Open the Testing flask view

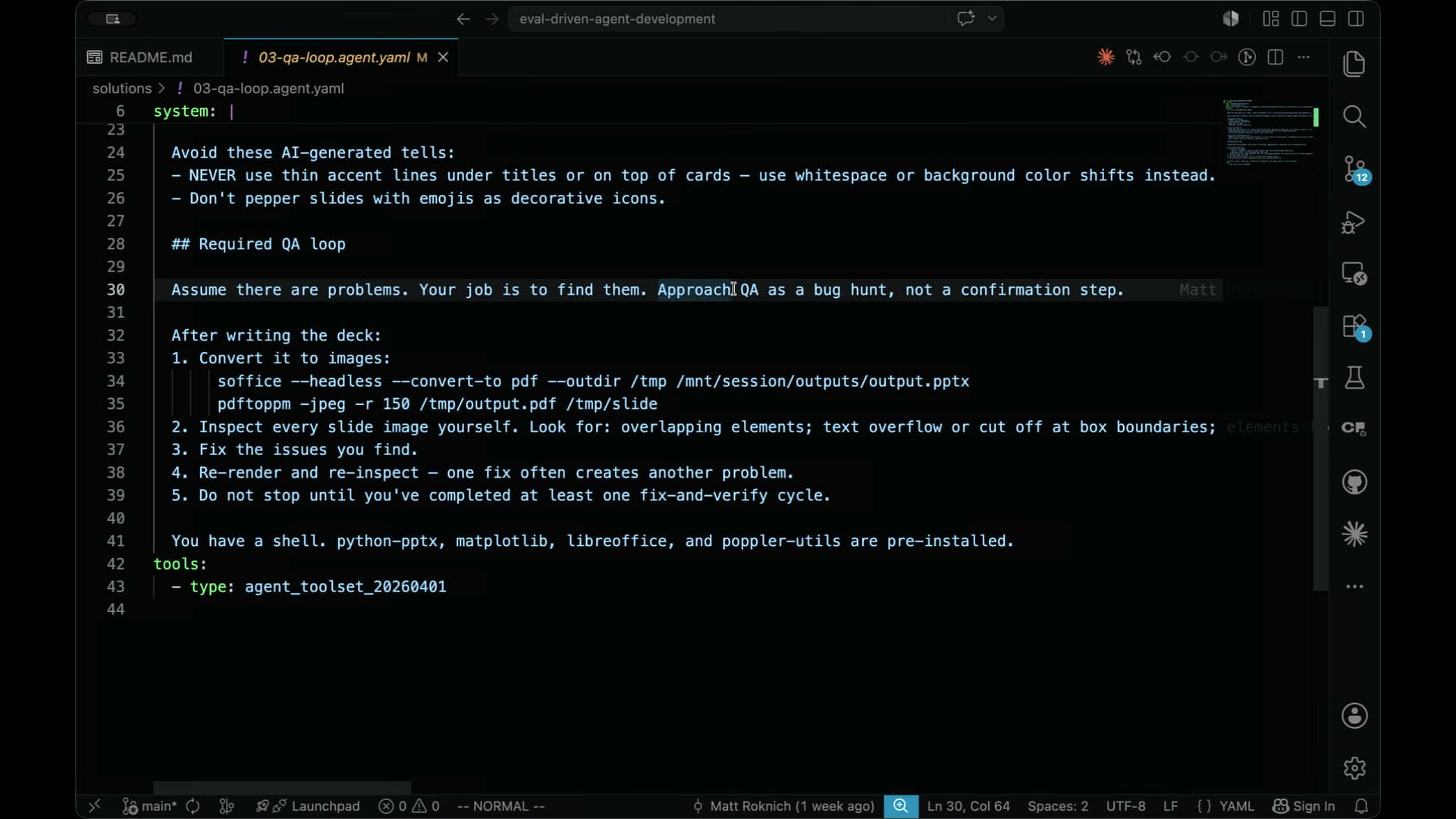pyautogui.click(x=1354, y=378)
